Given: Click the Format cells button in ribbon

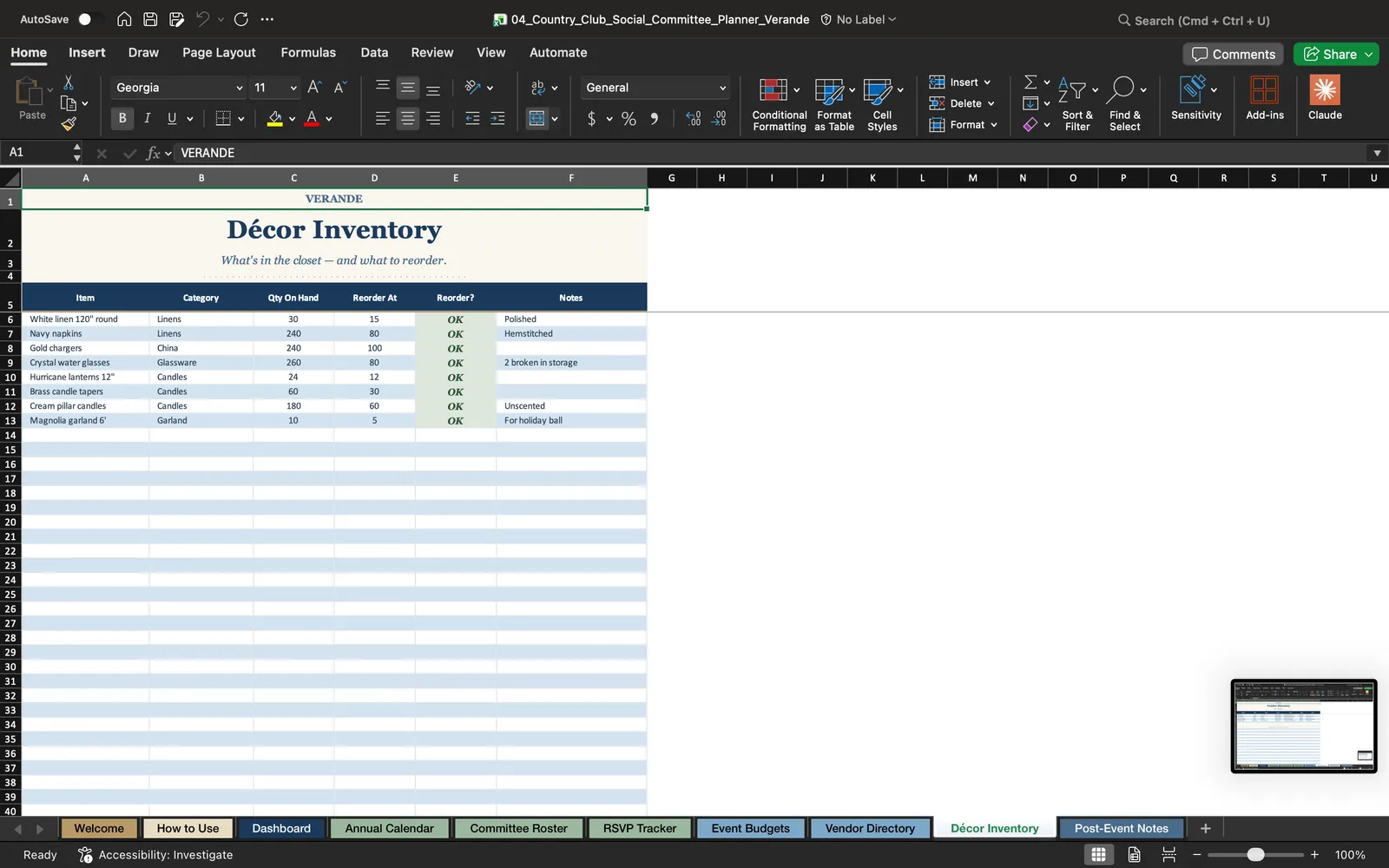Looking at the screenshot, I should (x=963, y=125).
